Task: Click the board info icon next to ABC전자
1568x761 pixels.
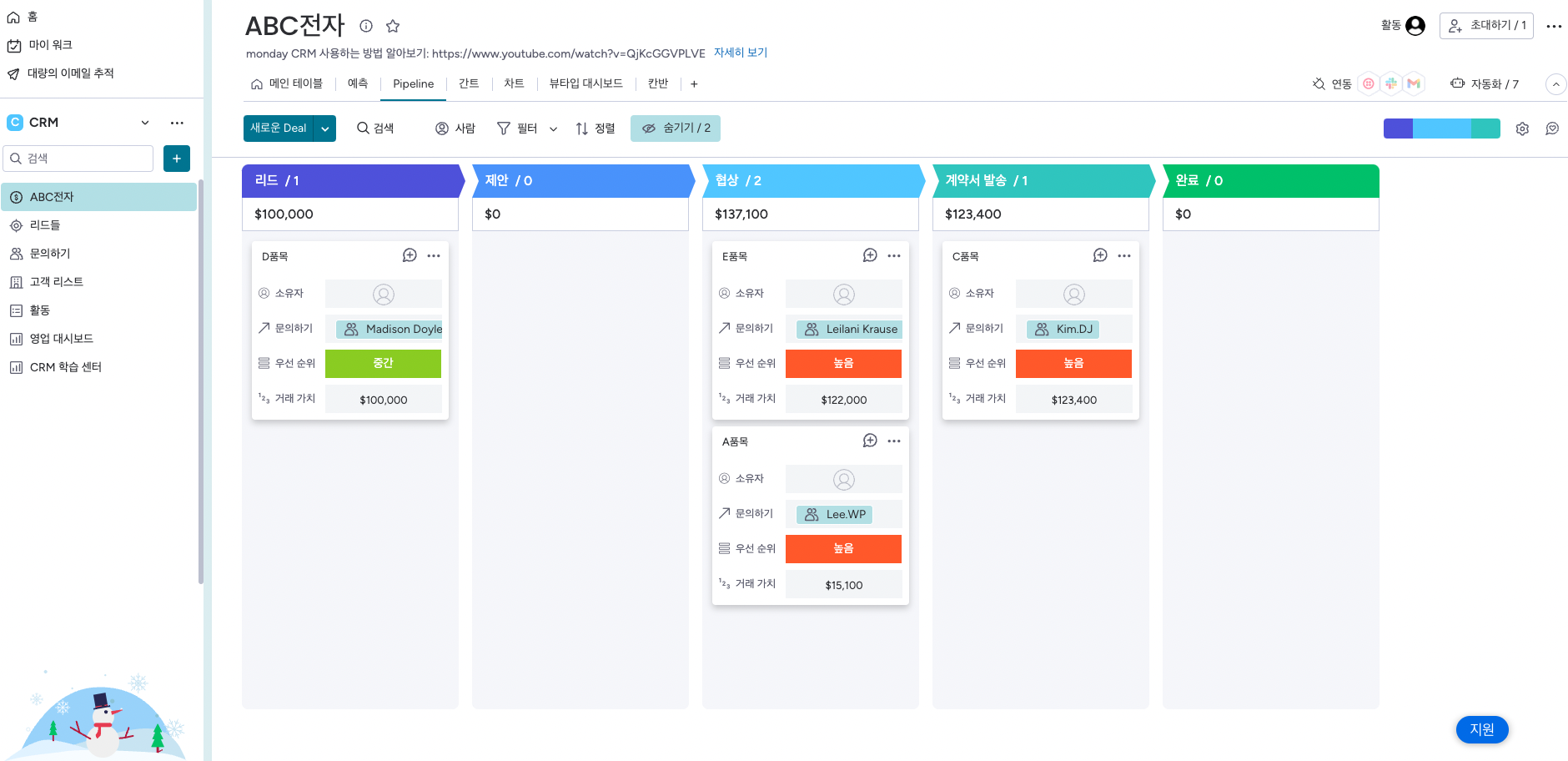Action: coord(366,26)
